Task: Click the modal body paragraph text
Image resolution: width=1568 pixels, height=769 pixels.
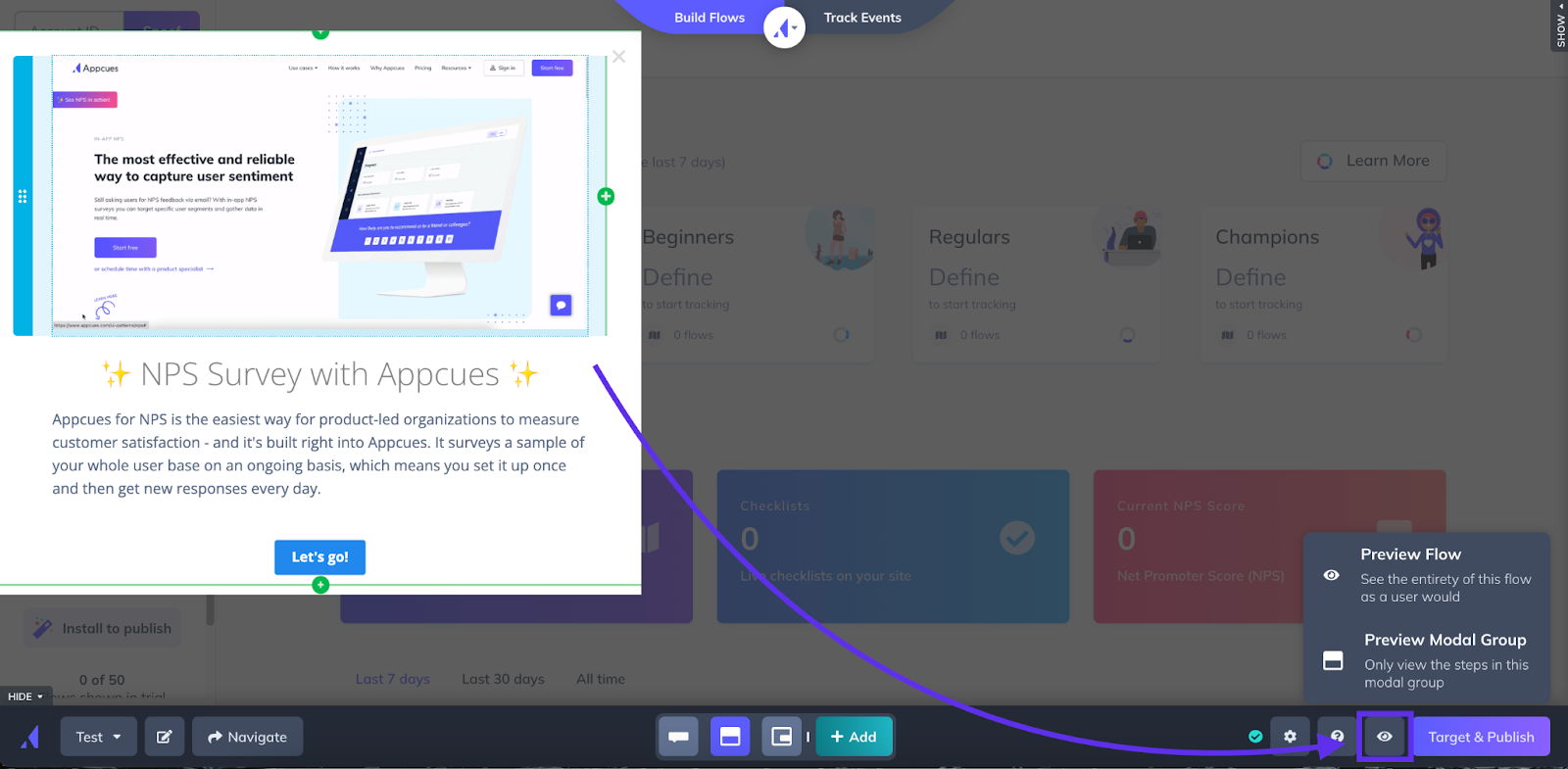Action: tap(319, 454)
